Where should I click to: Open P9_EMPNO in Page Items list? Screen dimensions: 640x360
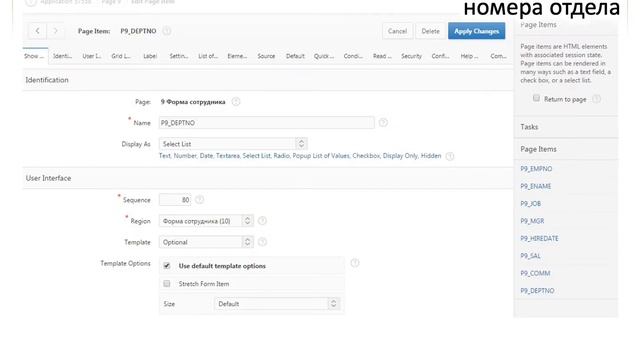(x=536, y=169)
